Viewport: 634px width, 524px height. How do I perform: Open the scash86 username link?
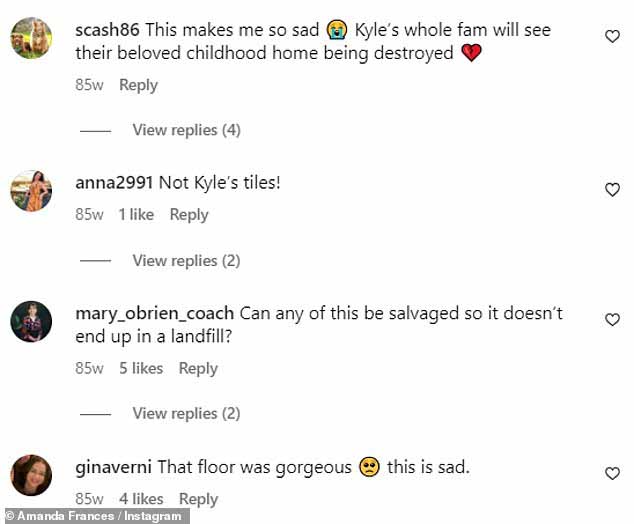107,30
